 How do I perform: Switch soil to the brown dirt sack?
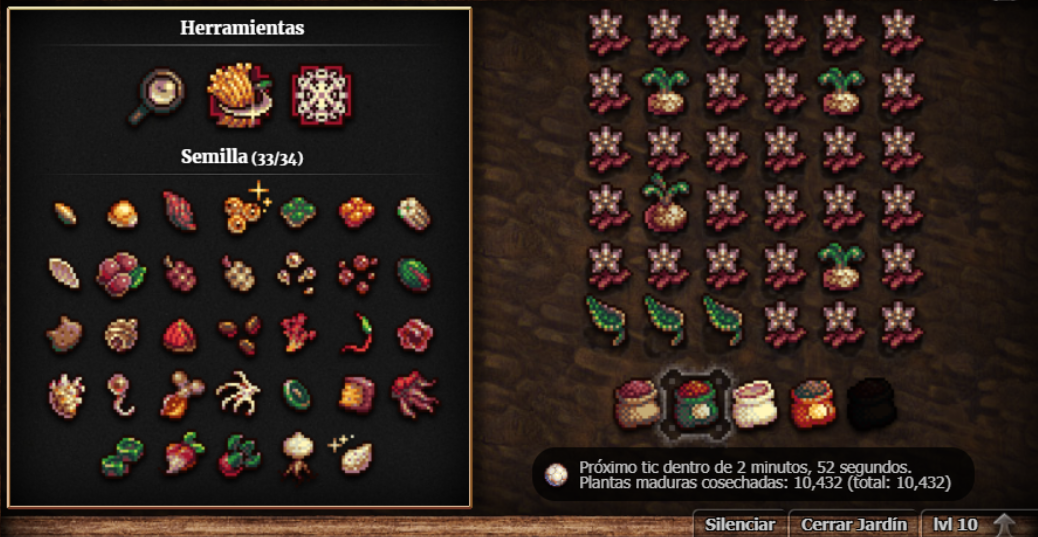coord(637,403)
